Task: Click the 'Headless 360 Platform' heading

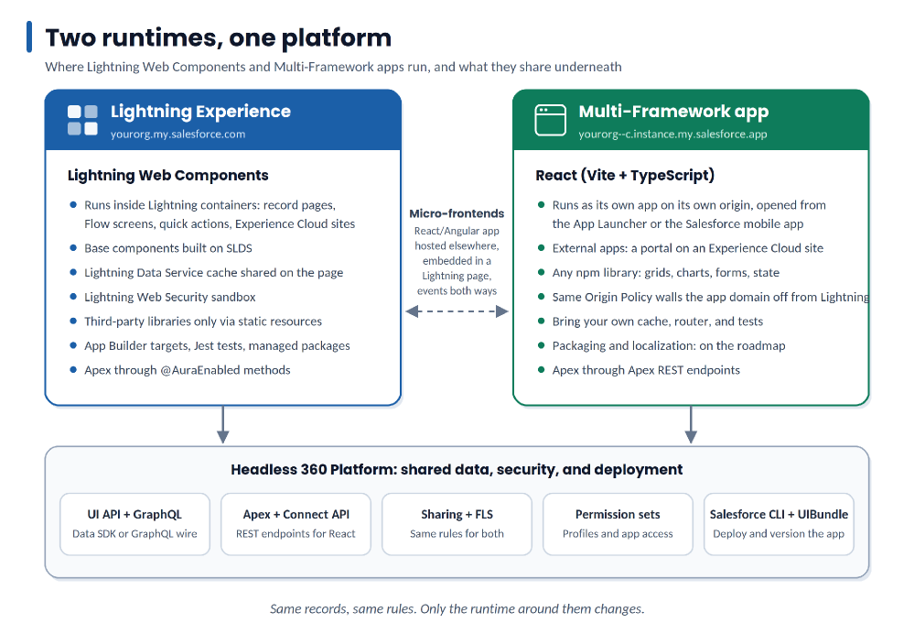Action: tap(457, 470)
